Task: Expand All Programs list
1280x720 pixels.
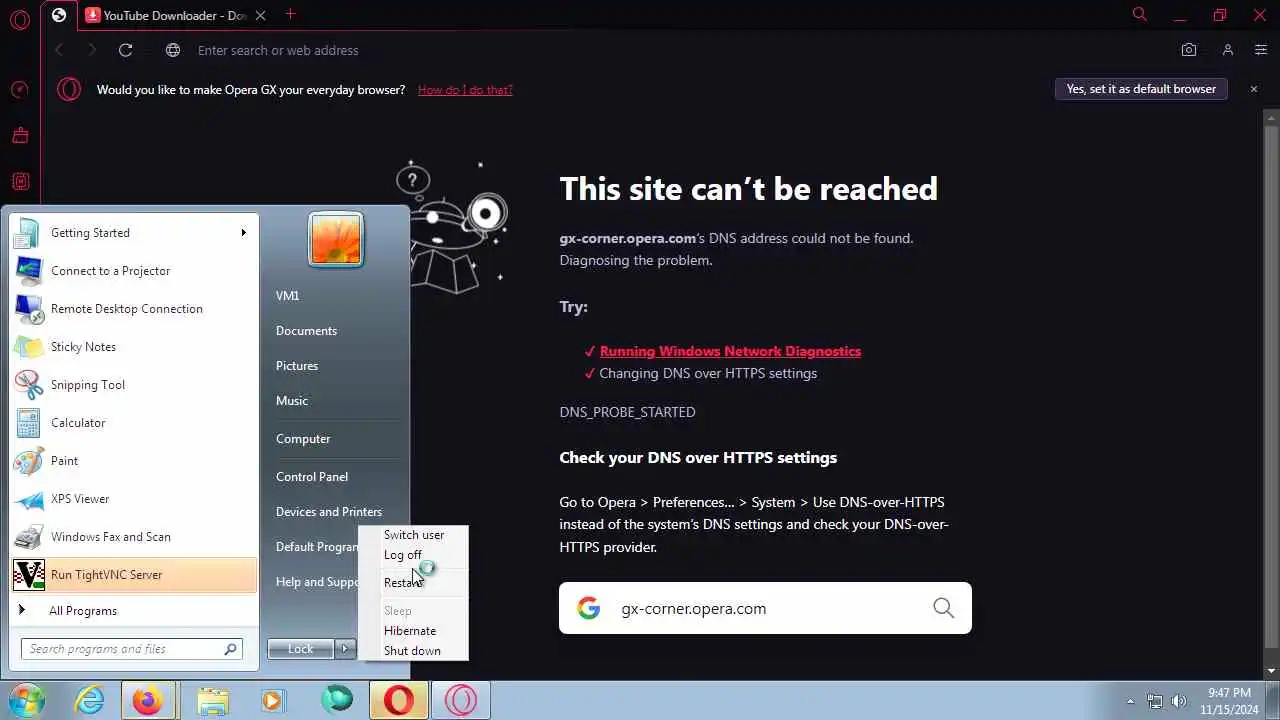Action: pos(134,611)
